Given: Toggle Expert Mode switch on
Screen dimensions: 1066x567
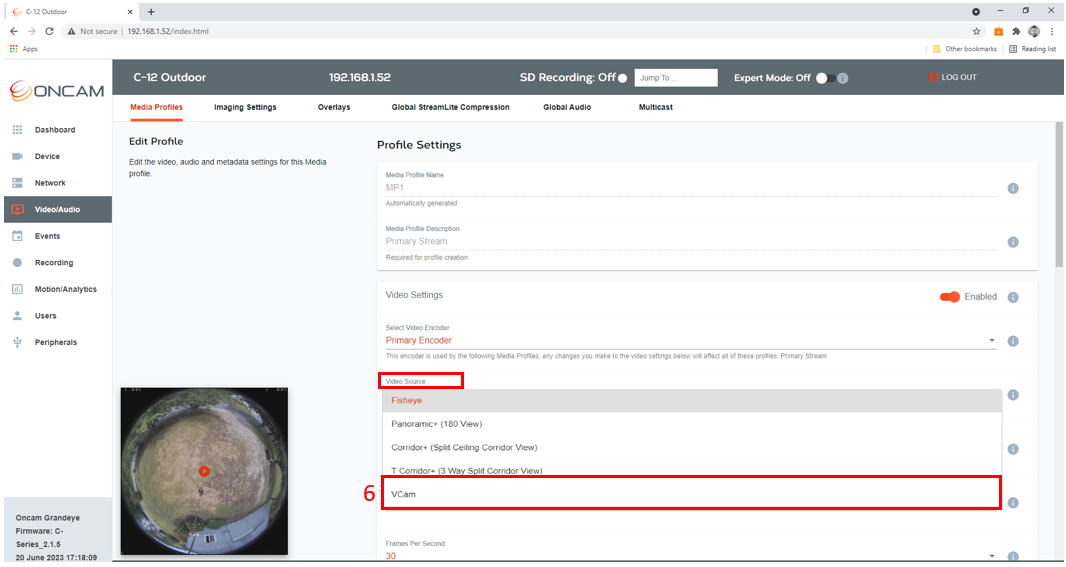Looking at the screenshot, I should (825, 78).
